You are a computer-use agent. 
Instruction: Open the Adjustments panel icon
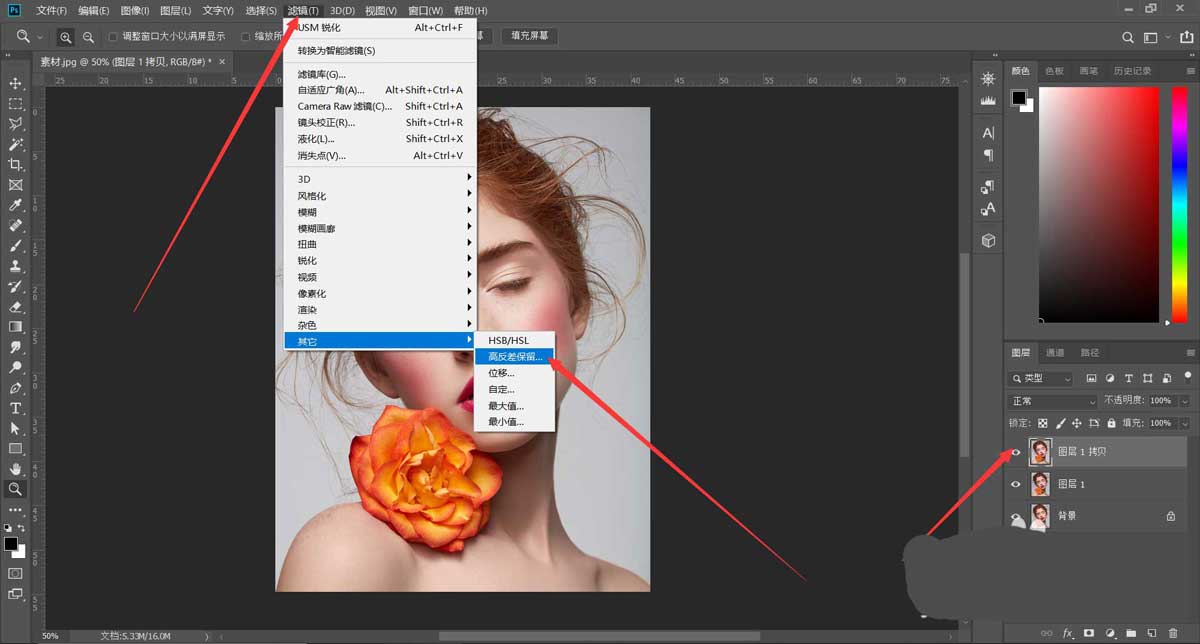[987, 78]
